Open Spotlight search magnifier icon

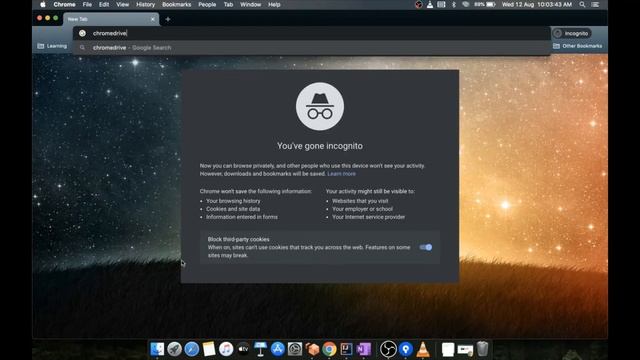click(x=582, y=4)
